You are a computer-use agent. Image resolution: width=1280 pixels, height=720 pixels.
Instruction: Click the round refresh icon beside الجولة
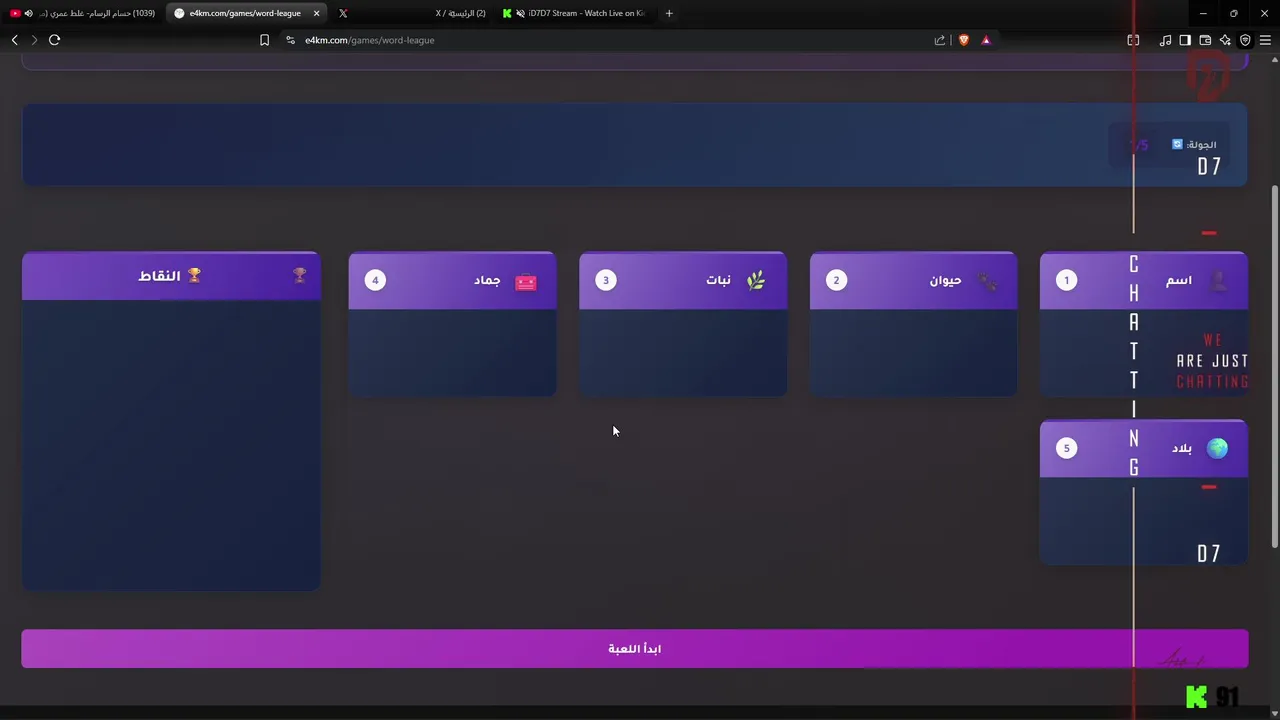pos(1177,144)
